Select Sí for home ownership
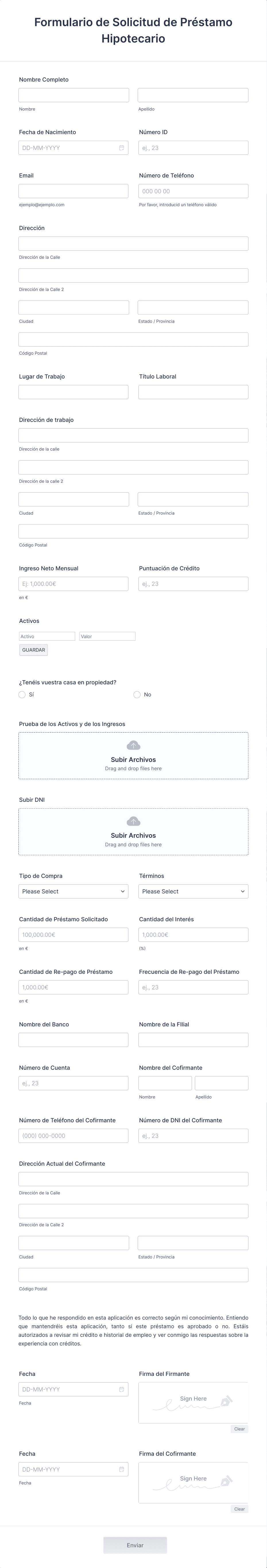 (x=22, y=694)
